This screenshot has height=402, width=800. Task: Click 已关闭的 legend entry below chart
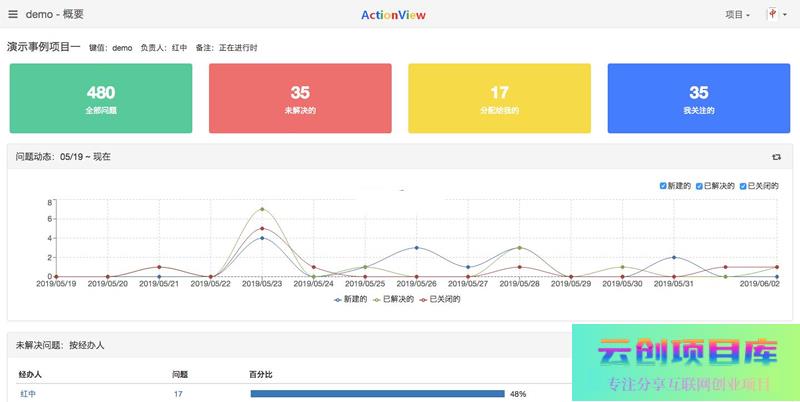click(440, 299)
